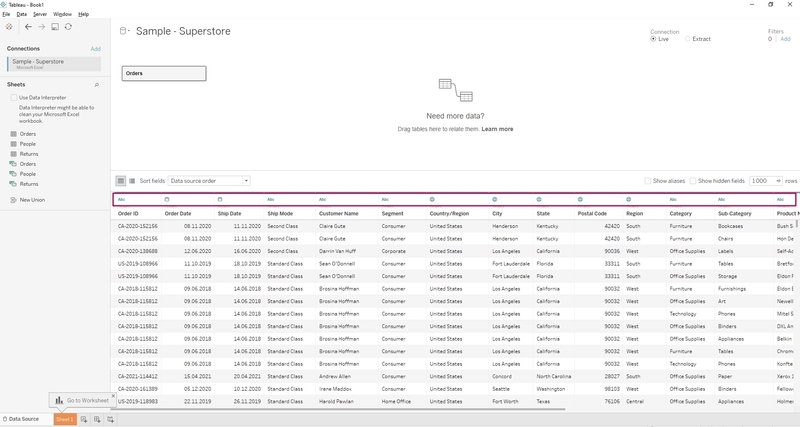Image resolution: width=800 pixels, height=427 pixels.
Task: Change Postal Code globe type icon
Action: (580, 199)
